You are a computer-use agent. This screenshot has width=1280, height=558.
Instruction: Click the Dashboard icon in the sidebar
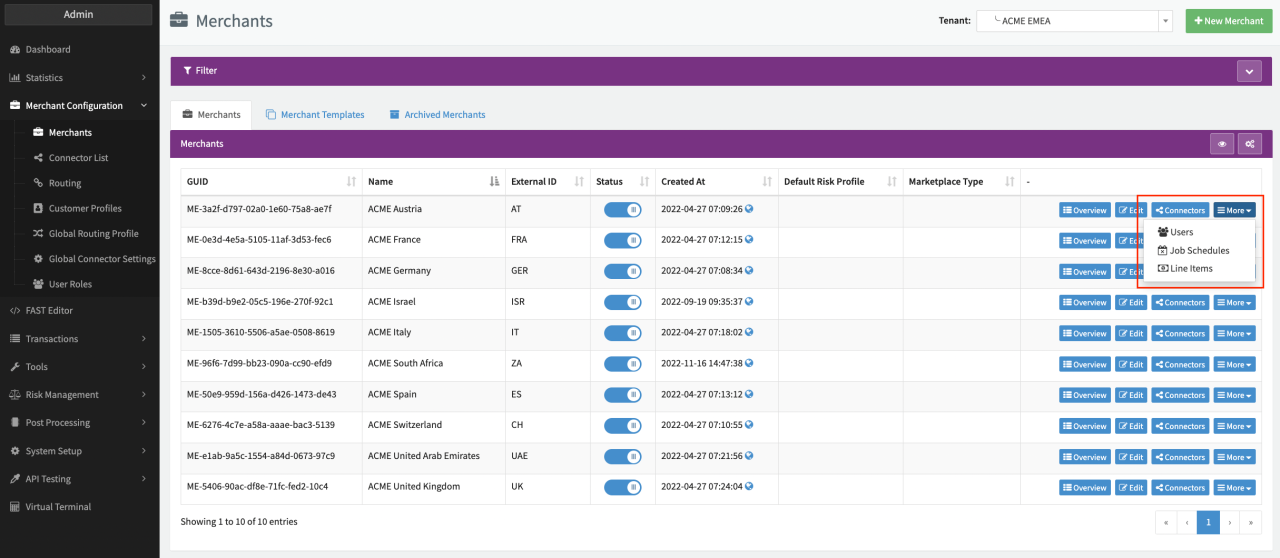pos(15,49)
